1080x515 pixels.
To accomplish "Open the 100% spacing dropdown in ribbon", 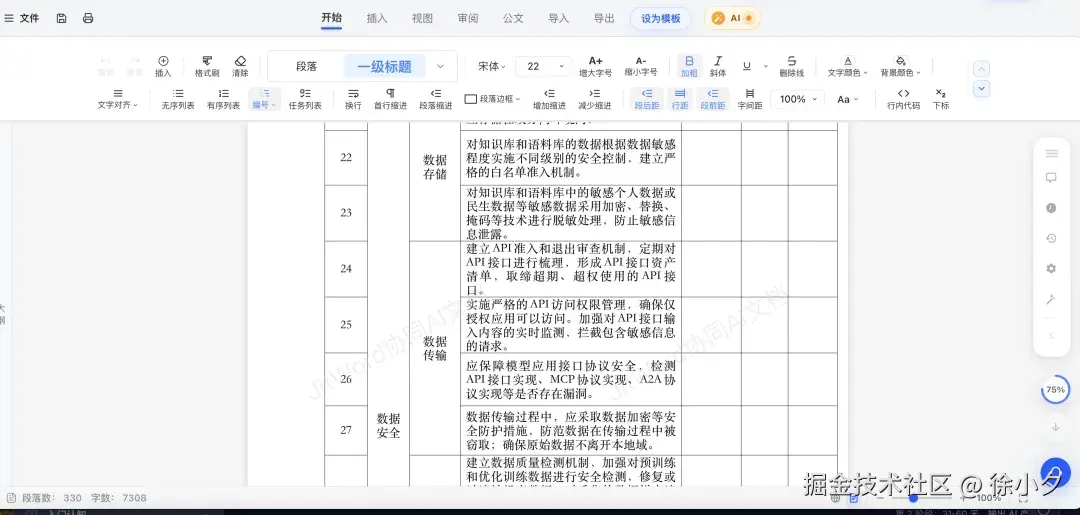I will 797,99.
